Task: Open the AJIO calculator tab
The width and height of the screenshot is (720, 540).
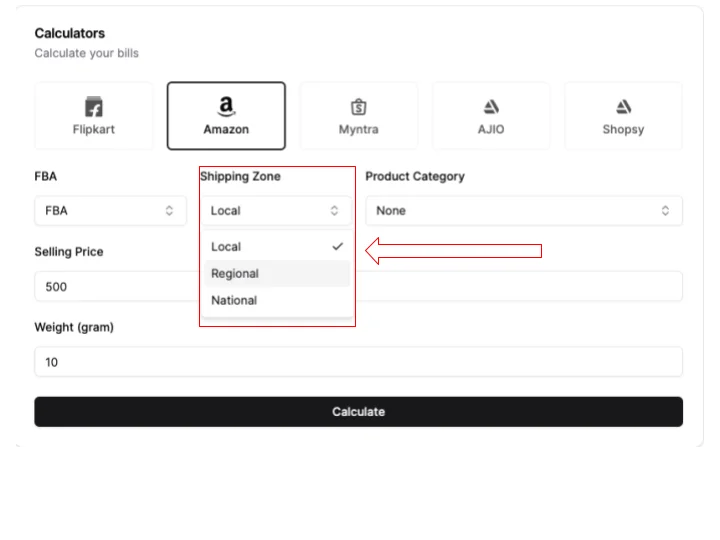Action: click(491, 116)
